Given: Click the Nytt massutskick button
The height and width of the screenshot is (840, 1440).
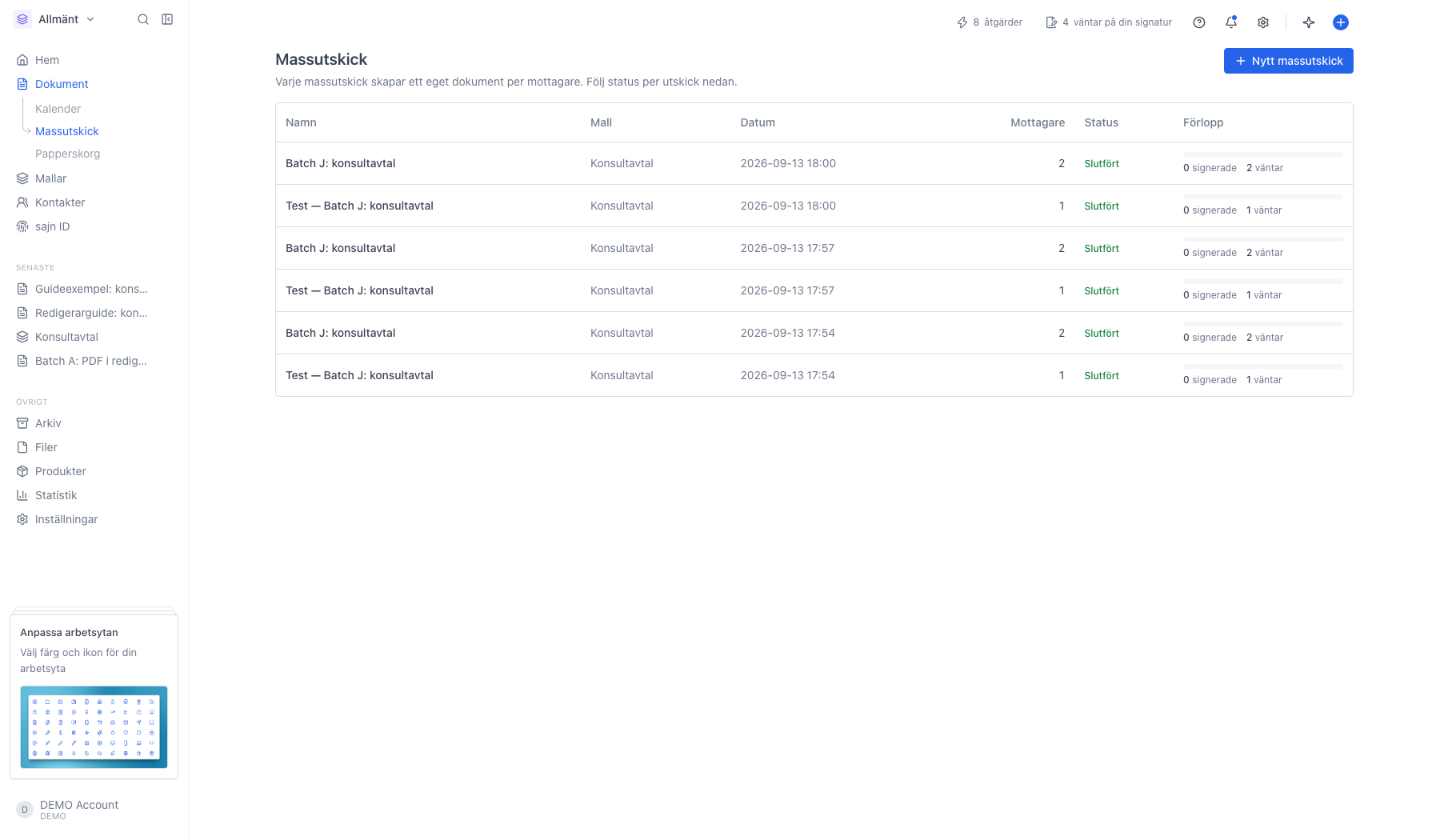Looking at the screenshot, I should [x=1288, y=61].
